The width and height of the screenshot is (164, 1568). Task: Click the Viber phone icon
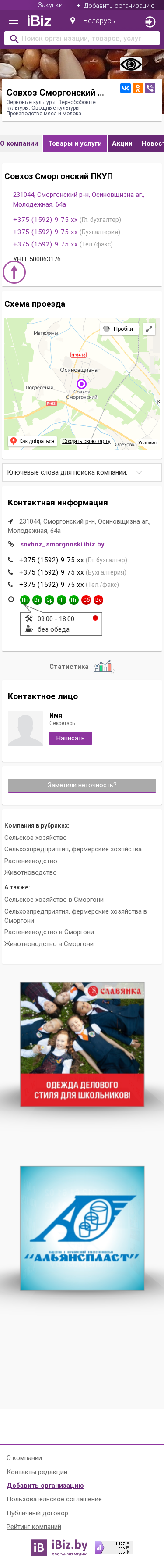point(150,88)
